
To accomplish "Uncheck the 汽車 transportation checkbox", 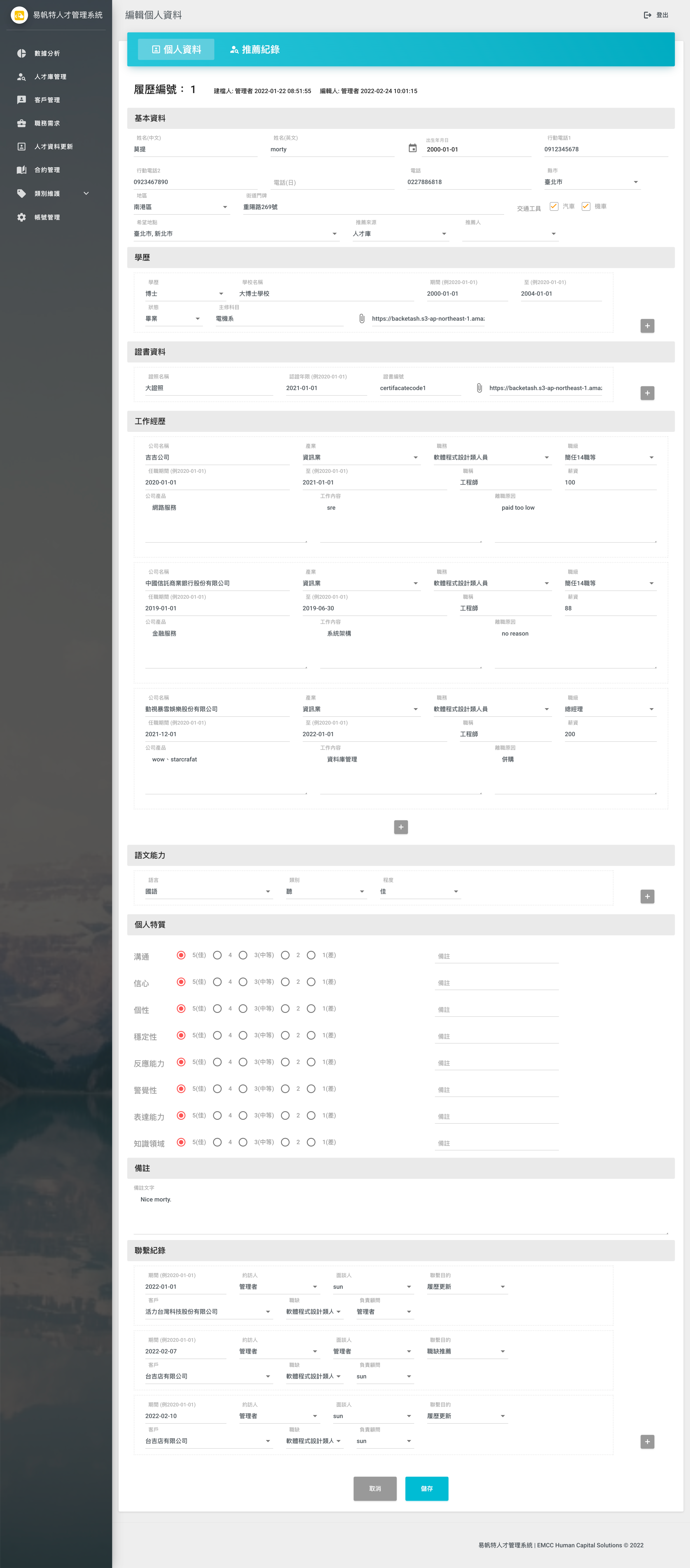I will pos(554,206).
